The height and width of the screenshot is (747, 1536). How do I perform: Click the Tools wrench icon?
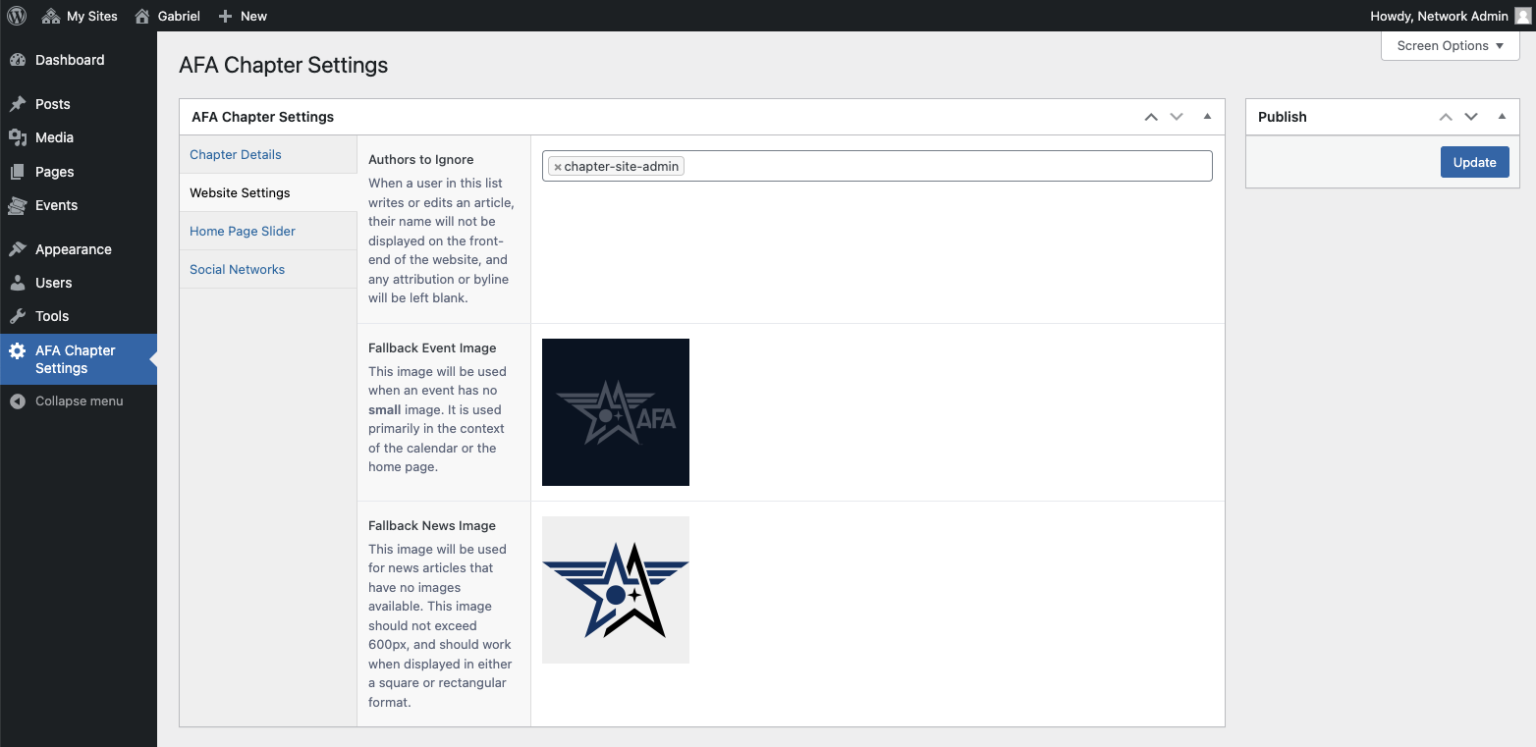click(17, 316)
